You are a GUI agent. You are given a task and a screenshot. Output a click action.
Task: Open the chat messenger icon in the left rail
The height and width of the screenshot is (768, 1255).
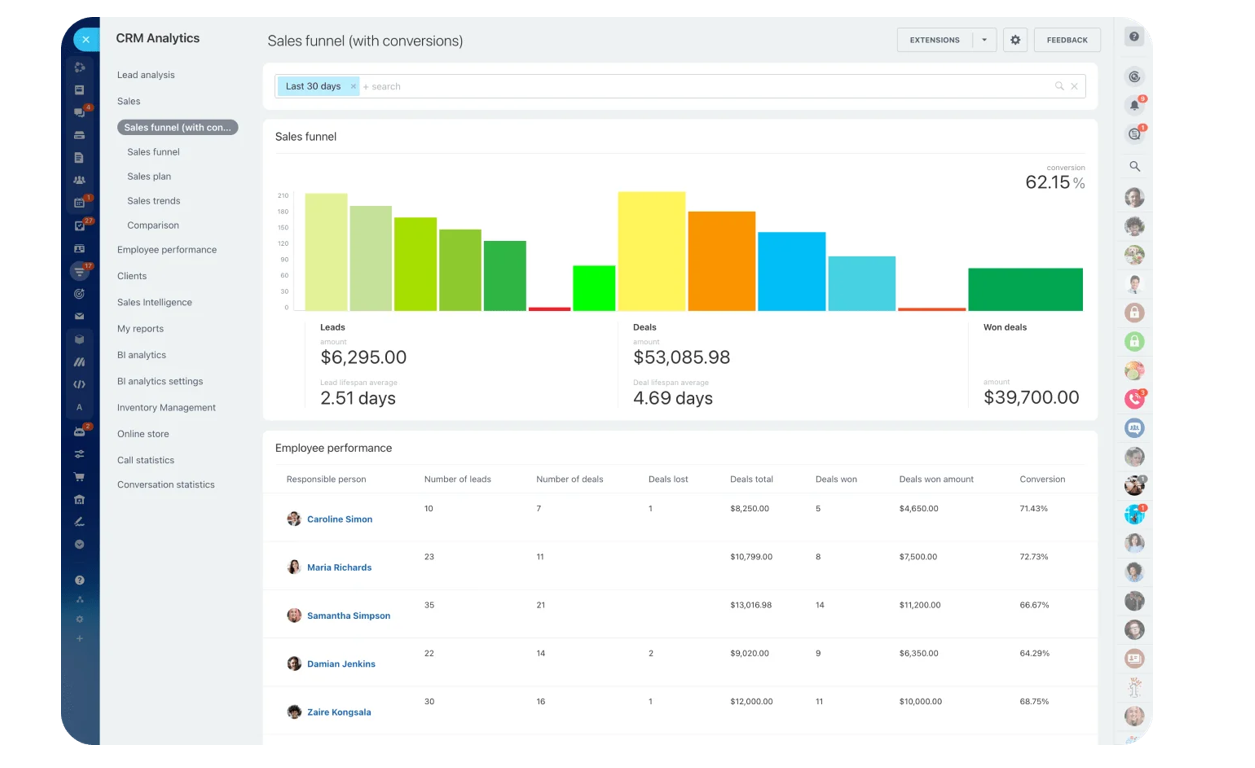pos(80,112)
